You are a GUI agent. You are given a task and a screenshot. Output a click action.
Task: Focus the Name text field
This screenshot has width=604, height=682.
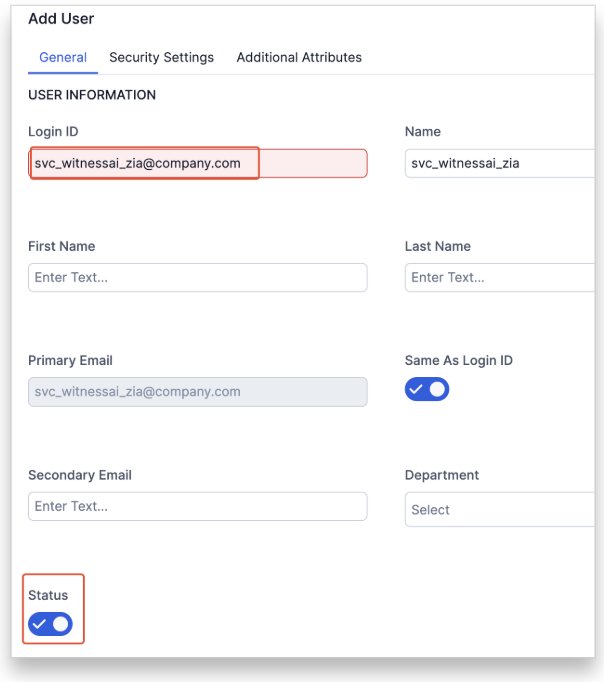tap(500, 163)
